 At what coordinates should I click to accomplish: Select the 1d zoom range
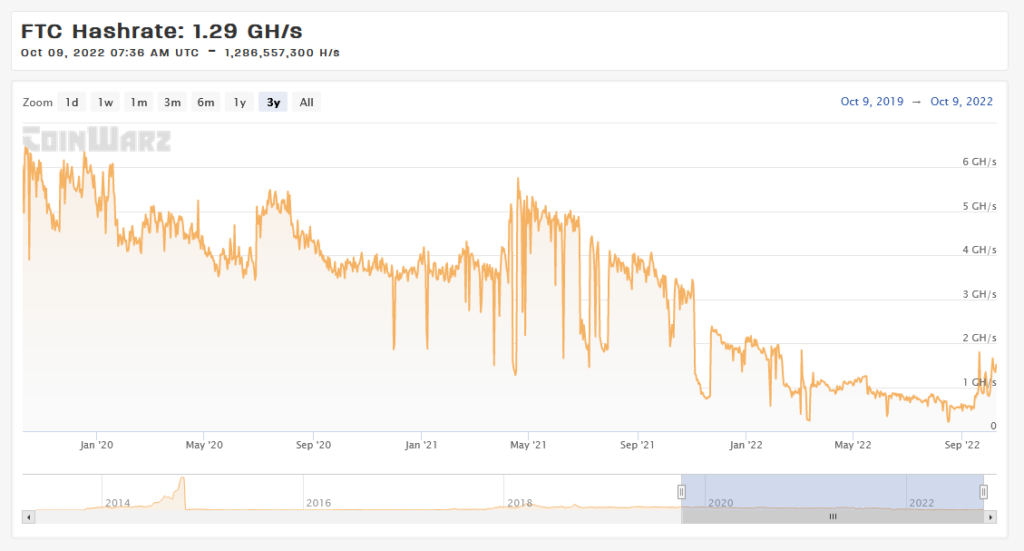(72, 102)
